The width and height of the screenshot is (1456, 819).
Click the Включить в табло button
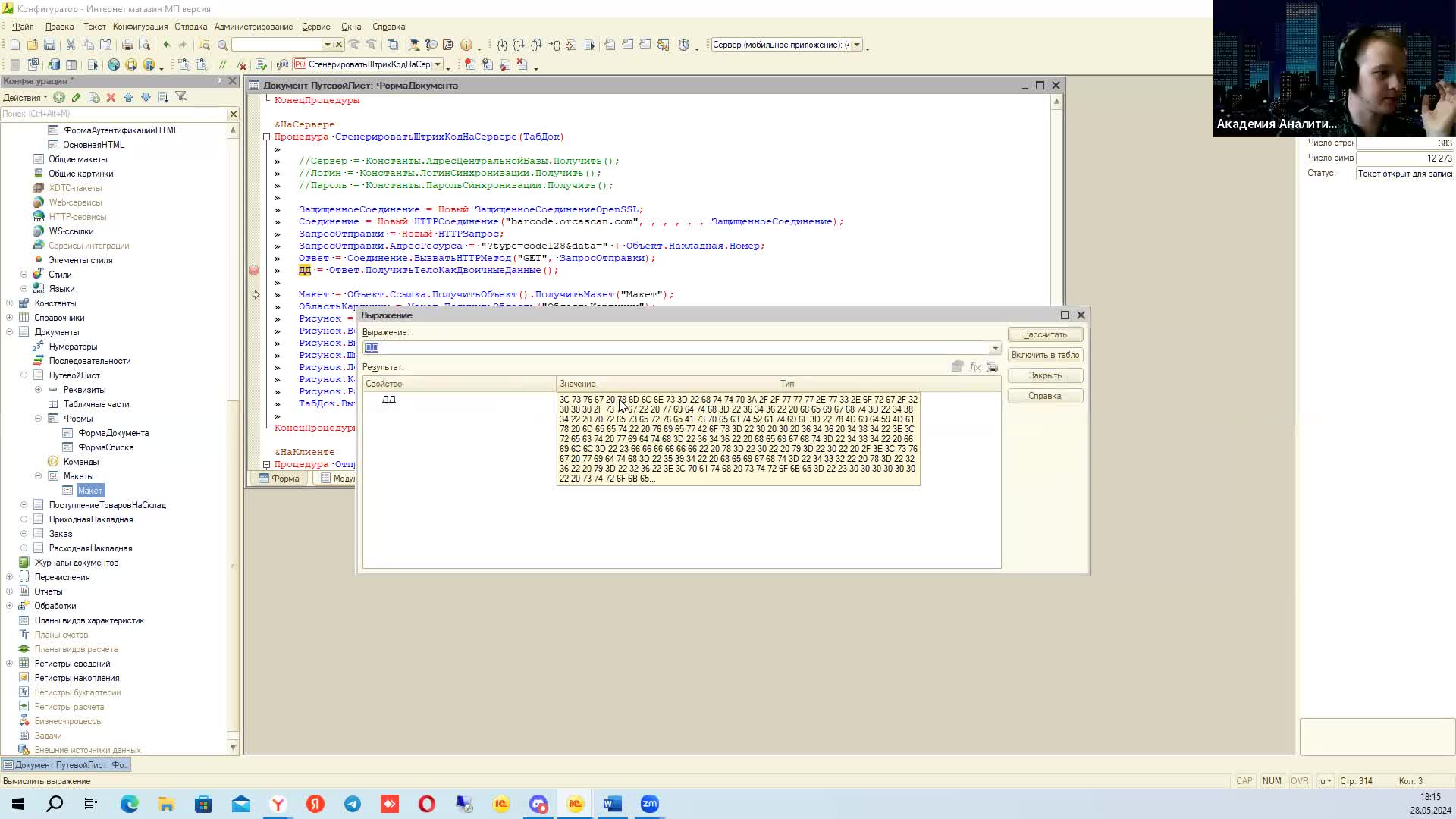(1045, 355)
